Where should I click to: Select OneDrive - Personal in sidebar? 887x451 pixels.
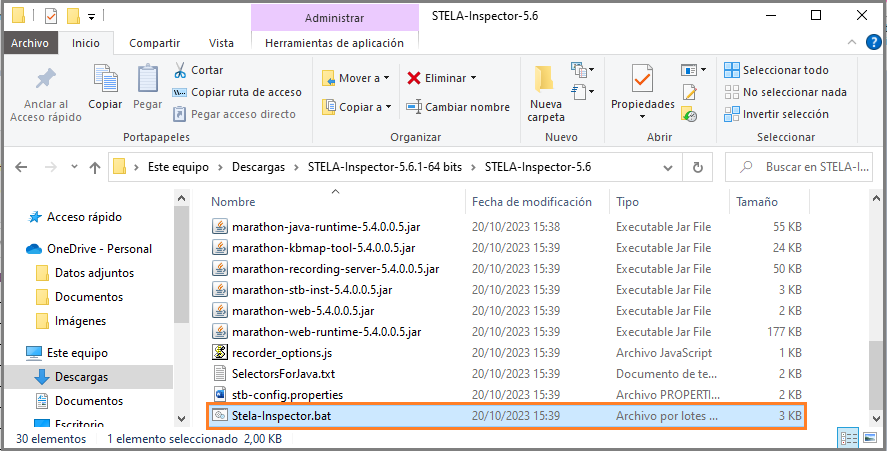click(100, 249)
